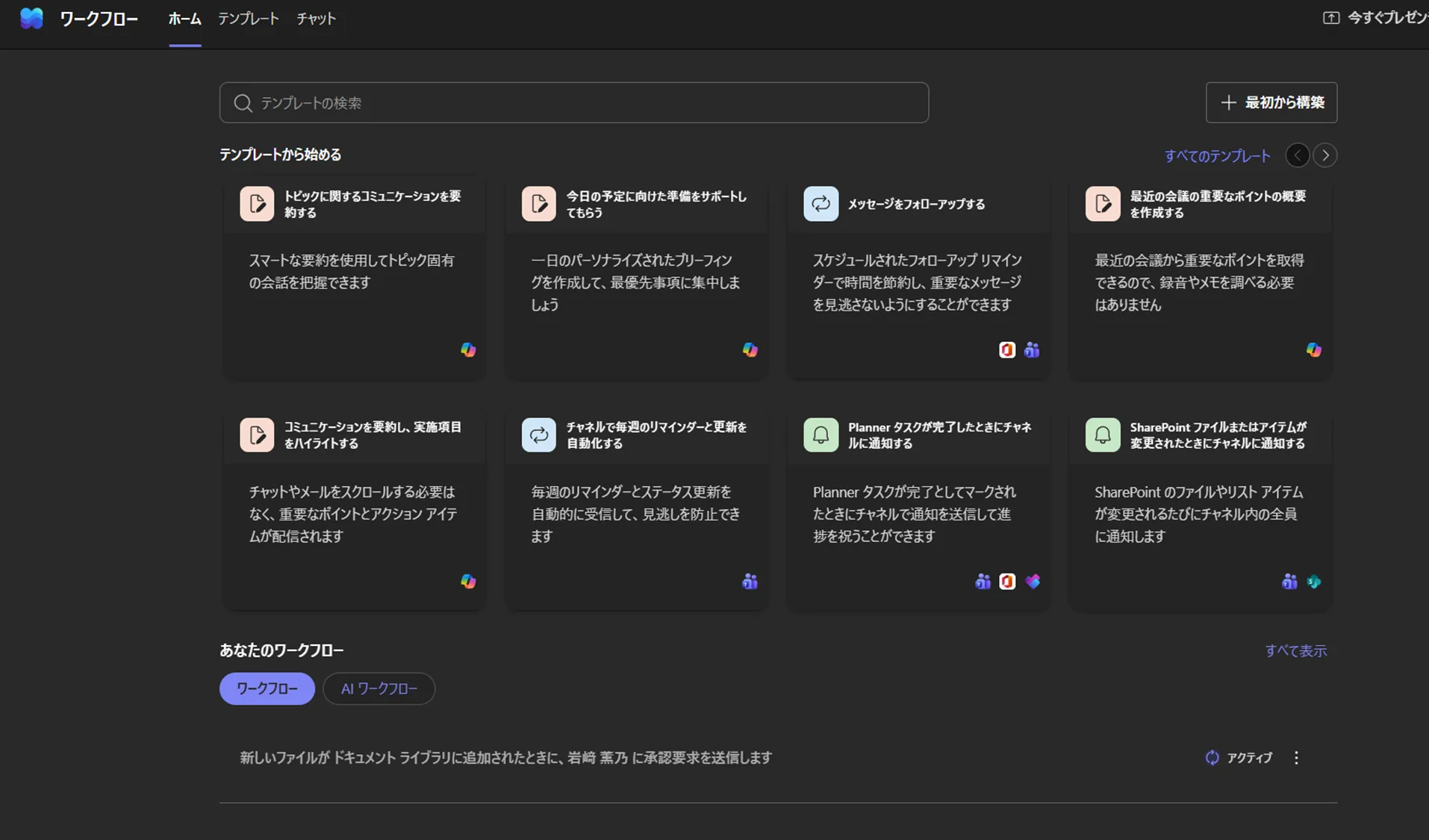Screen dimensions: 1429x840
Task: Click the left arrow beside すべてのテンプレート
Action: coord(1298,155)
